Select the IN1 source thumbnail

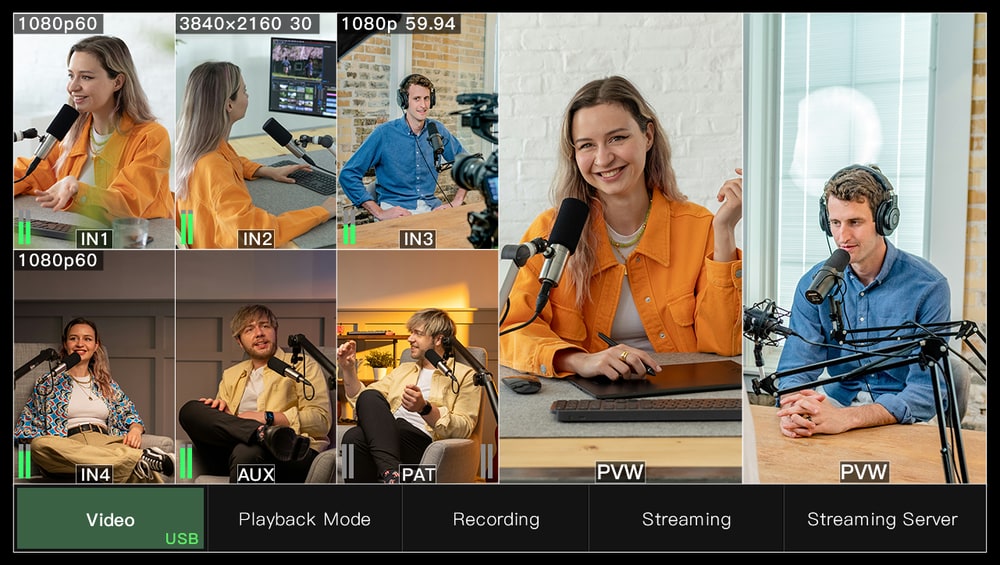(94, 131)
